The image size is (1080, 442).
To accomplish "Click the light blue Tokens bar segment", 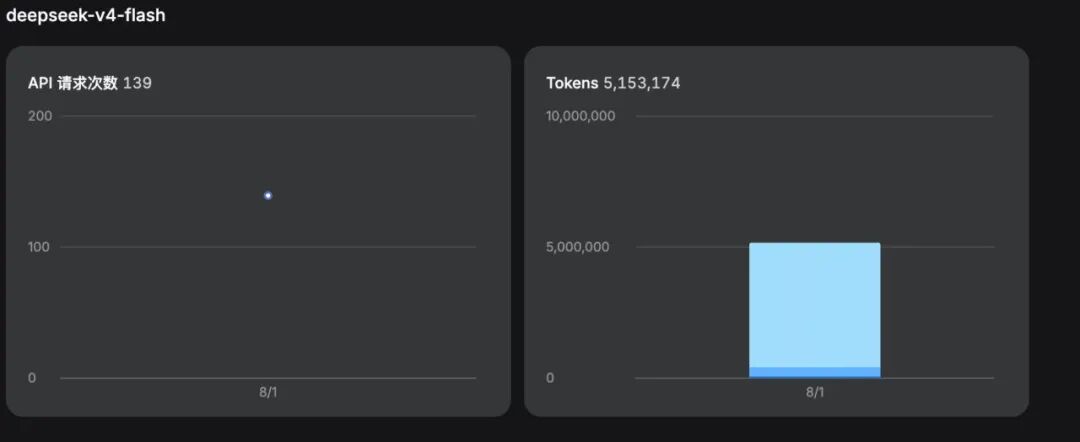I will (814, 305).
